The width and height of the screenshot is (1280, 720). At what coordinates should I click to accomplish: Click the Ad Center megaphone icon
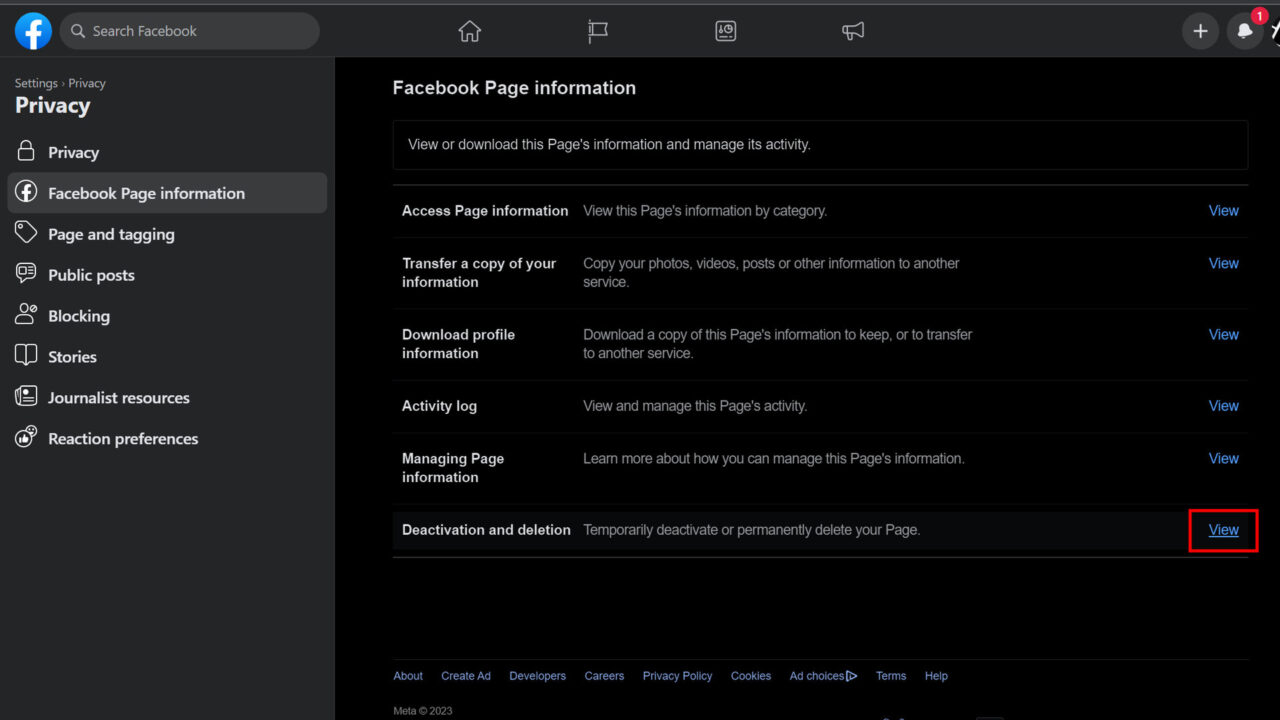click(x=852, y=31)
